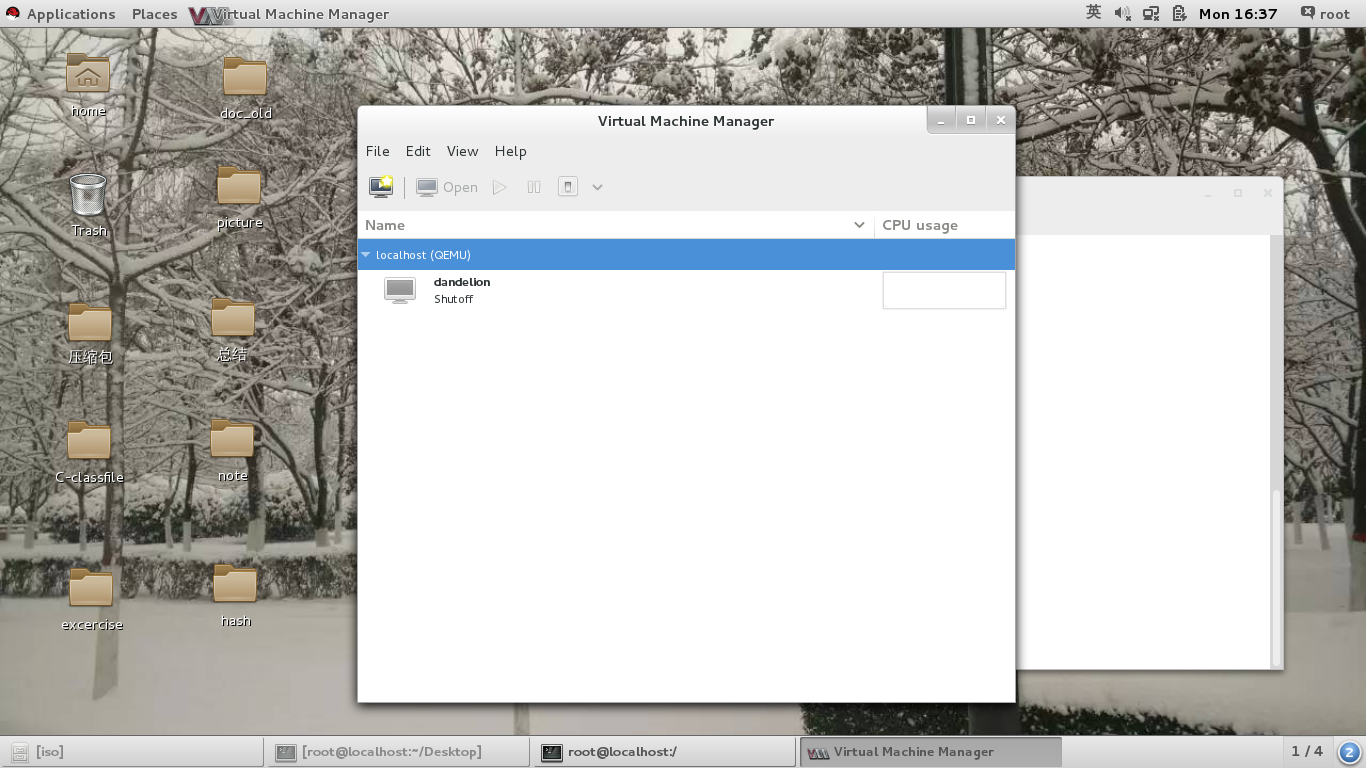The width and height of the screenshot is (1366, 768).
Task: Select the 压缩包 folder on desktop
Action: click(90, 333)
